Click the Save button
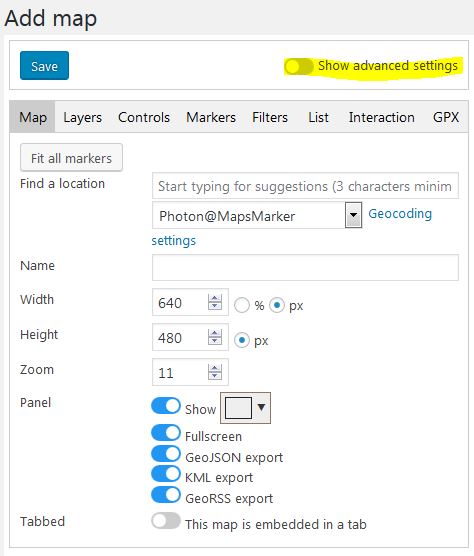 pyautogui.click(x=44, y=66)
